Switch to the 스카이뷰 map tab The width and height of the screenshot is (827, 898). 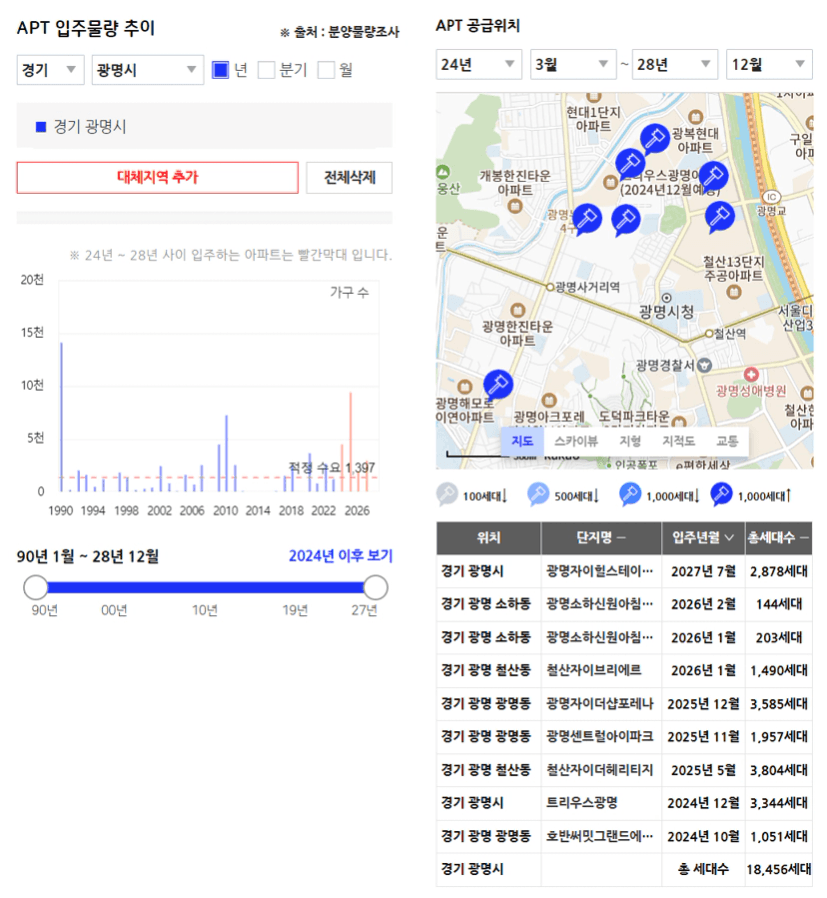(x=576, y=441)
